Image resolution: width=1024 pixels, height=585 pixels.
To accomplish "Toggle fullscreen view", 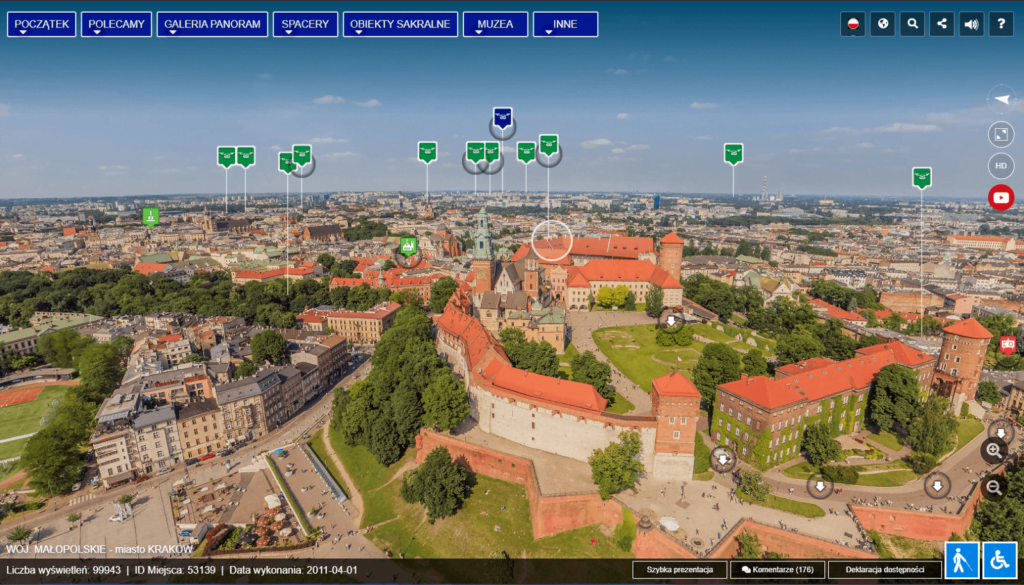I will [1000, 134].
